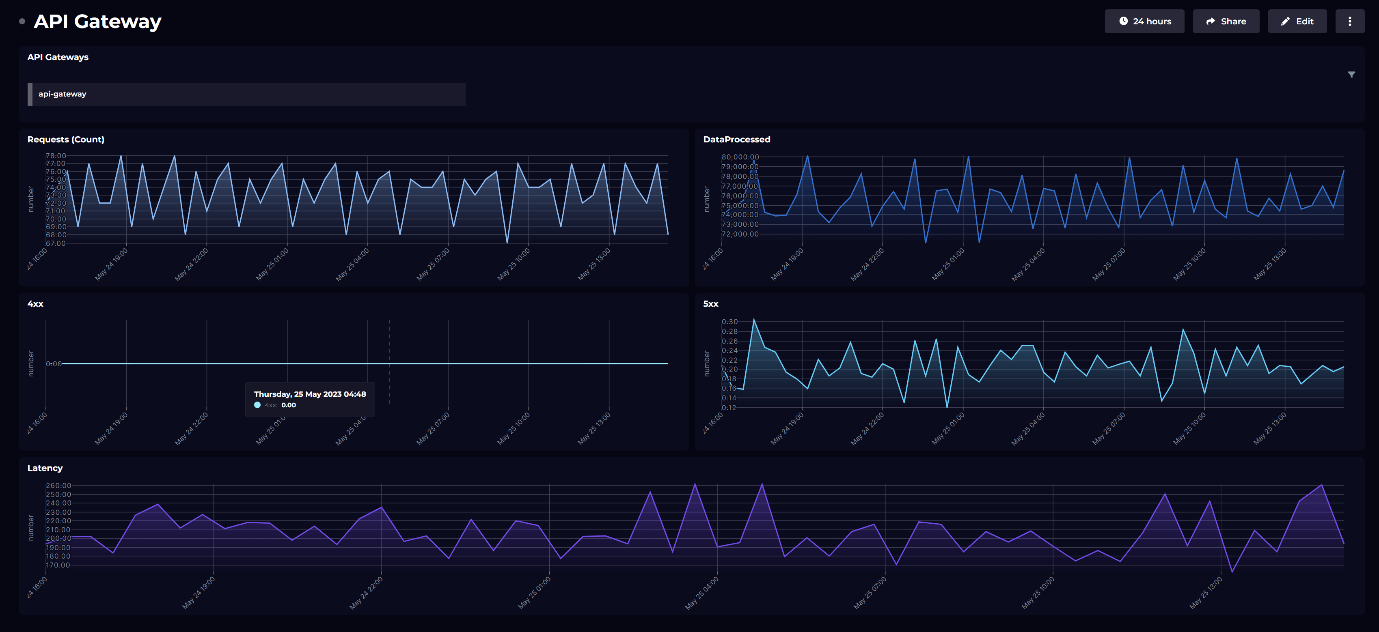This screenshot has height=632, width=1379.
Task: Click the highest peak on the Latency chart
Action: coord(696,482)
